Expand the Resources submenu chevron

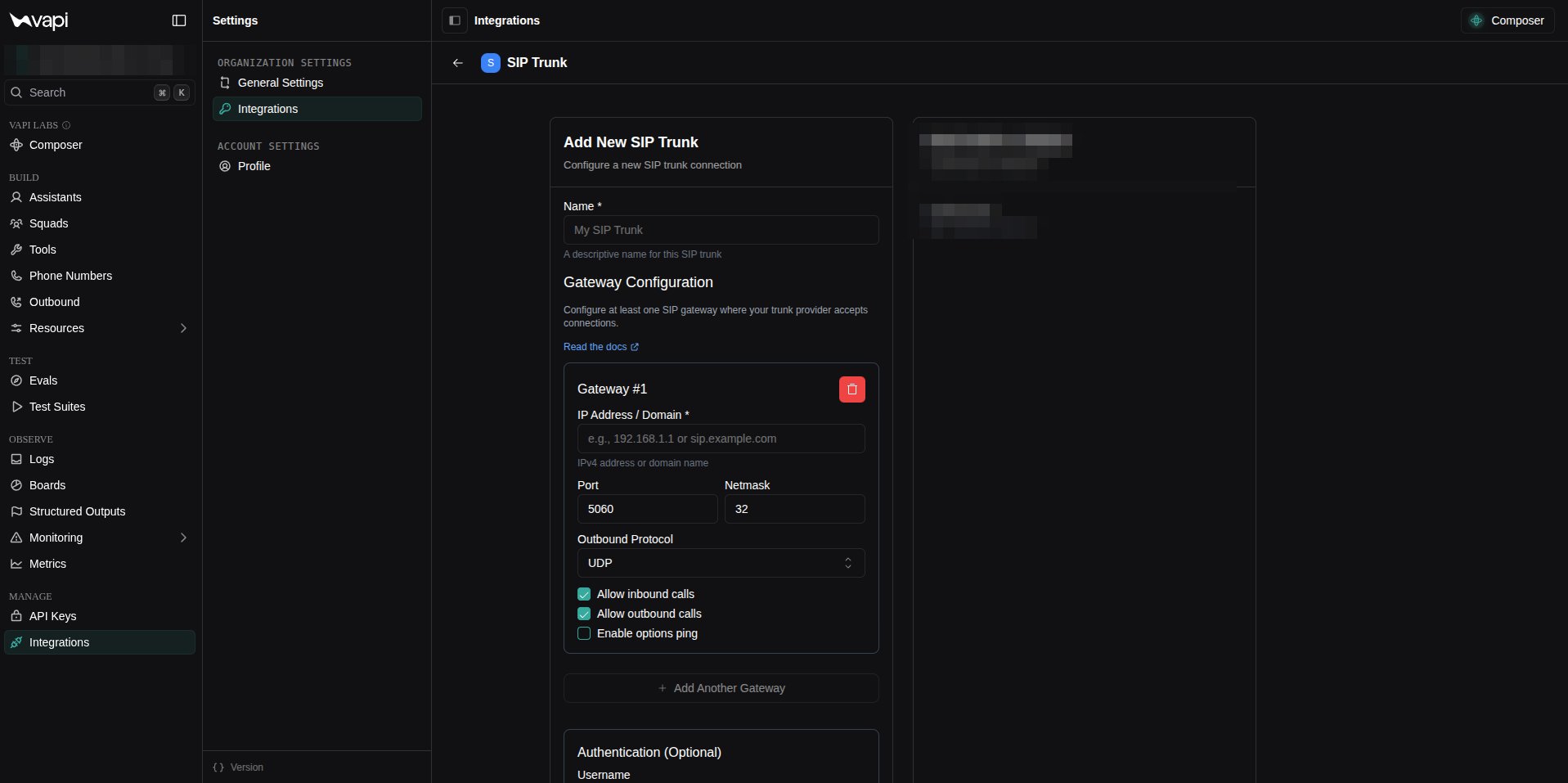click(183, 328)
